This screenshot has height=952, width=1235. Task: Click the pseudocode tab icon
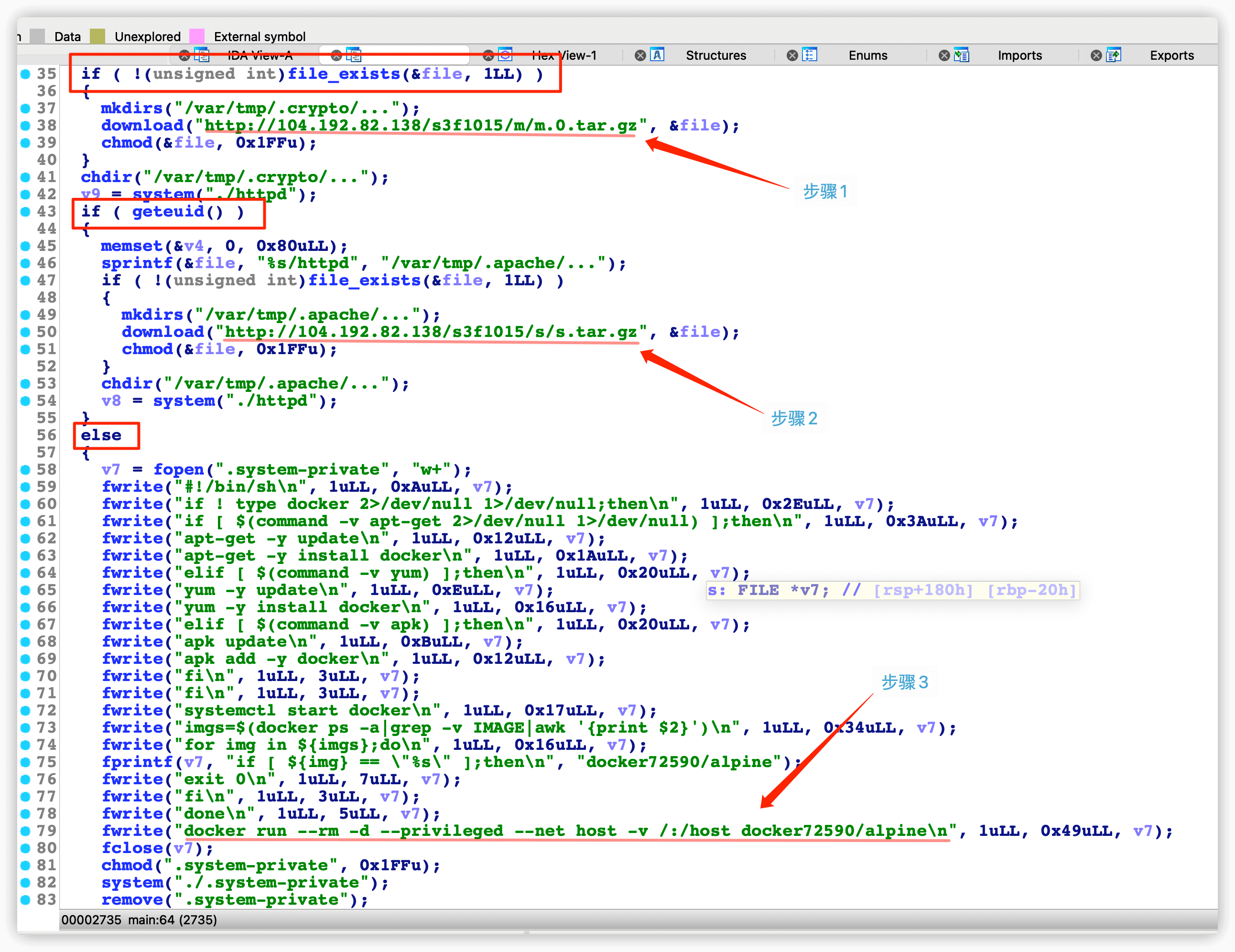coord(353,55)
